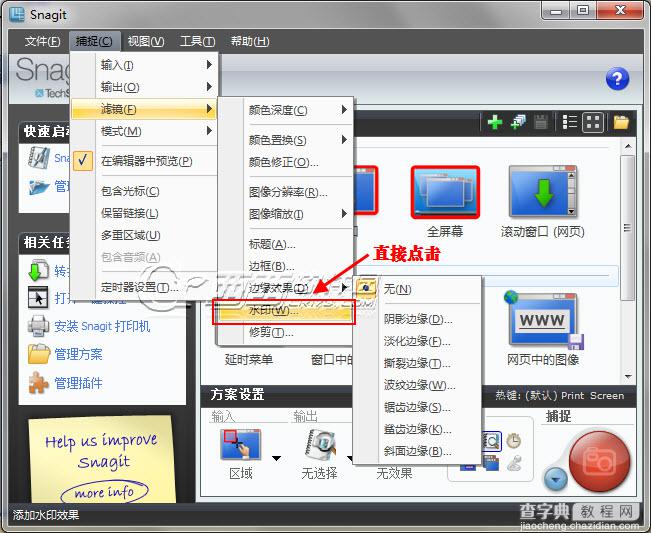
Task: Open the 工具(T) menu
Action: (197, 41)
